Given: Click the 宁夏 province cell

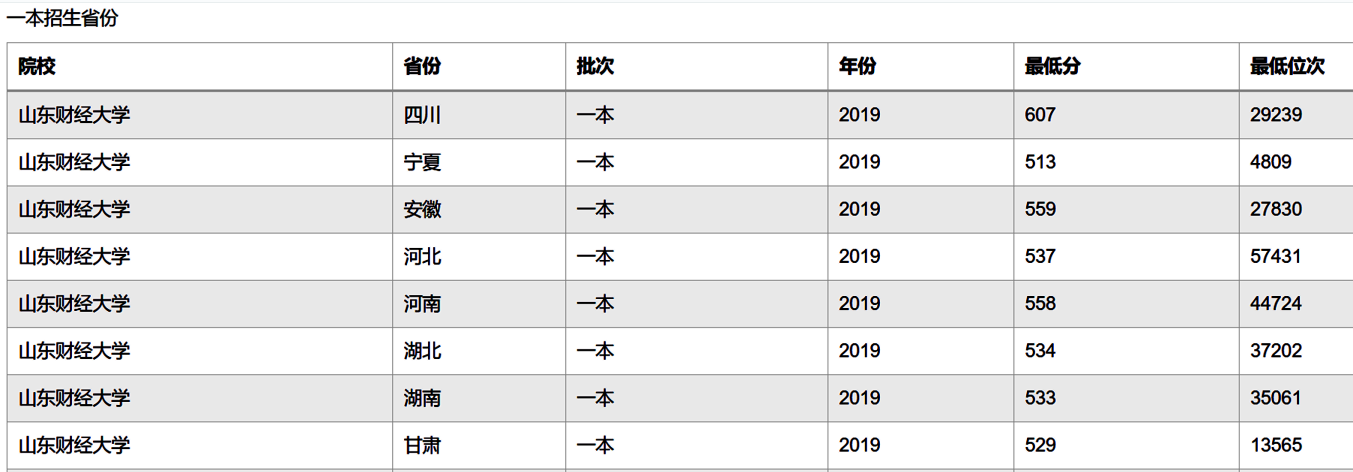Looking at the screenshot, I should [x=478, y=162].
